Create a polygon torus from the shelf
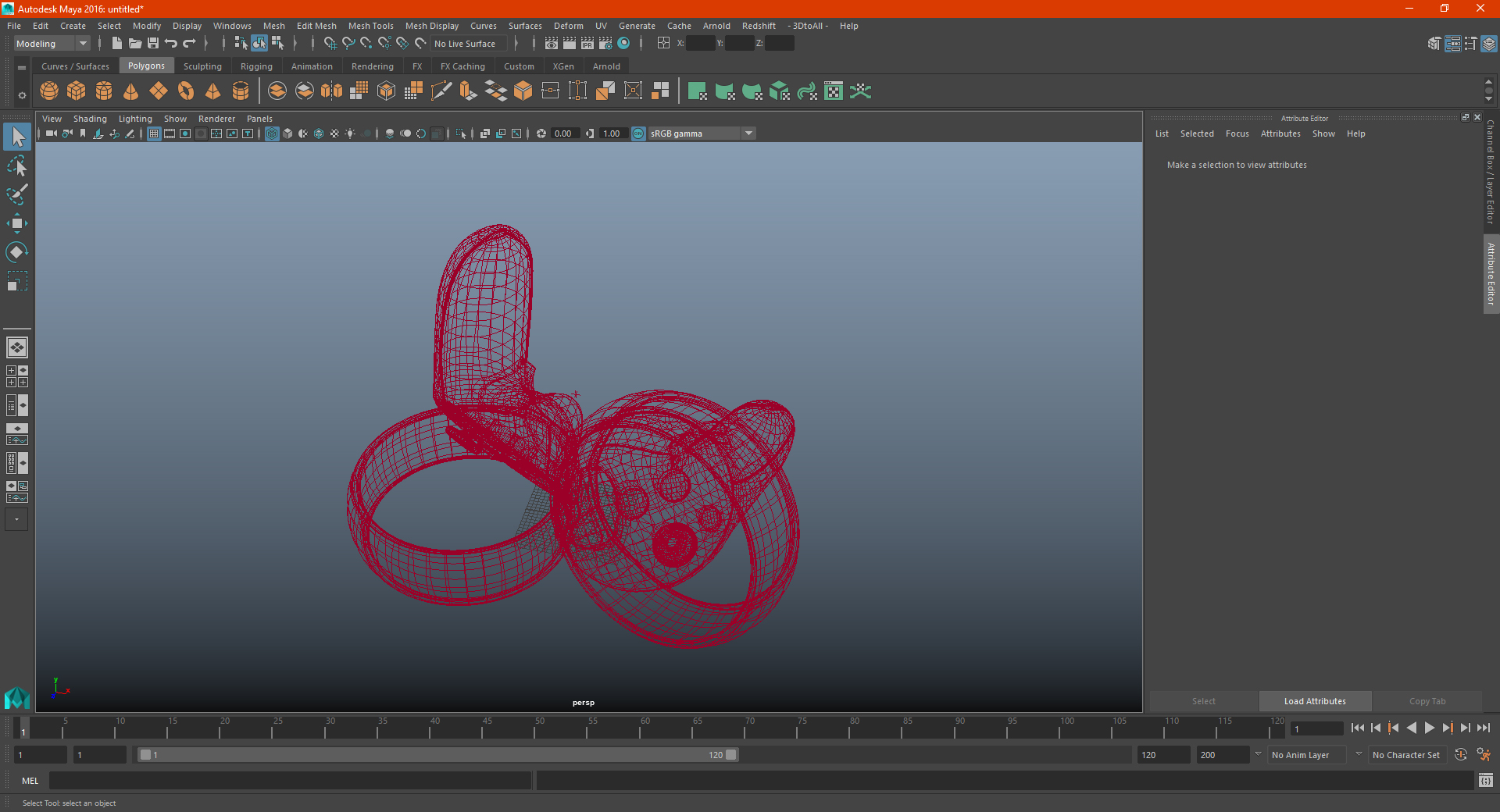Image resolution: width=1500 pixels, height=812 pixels. 186,91
